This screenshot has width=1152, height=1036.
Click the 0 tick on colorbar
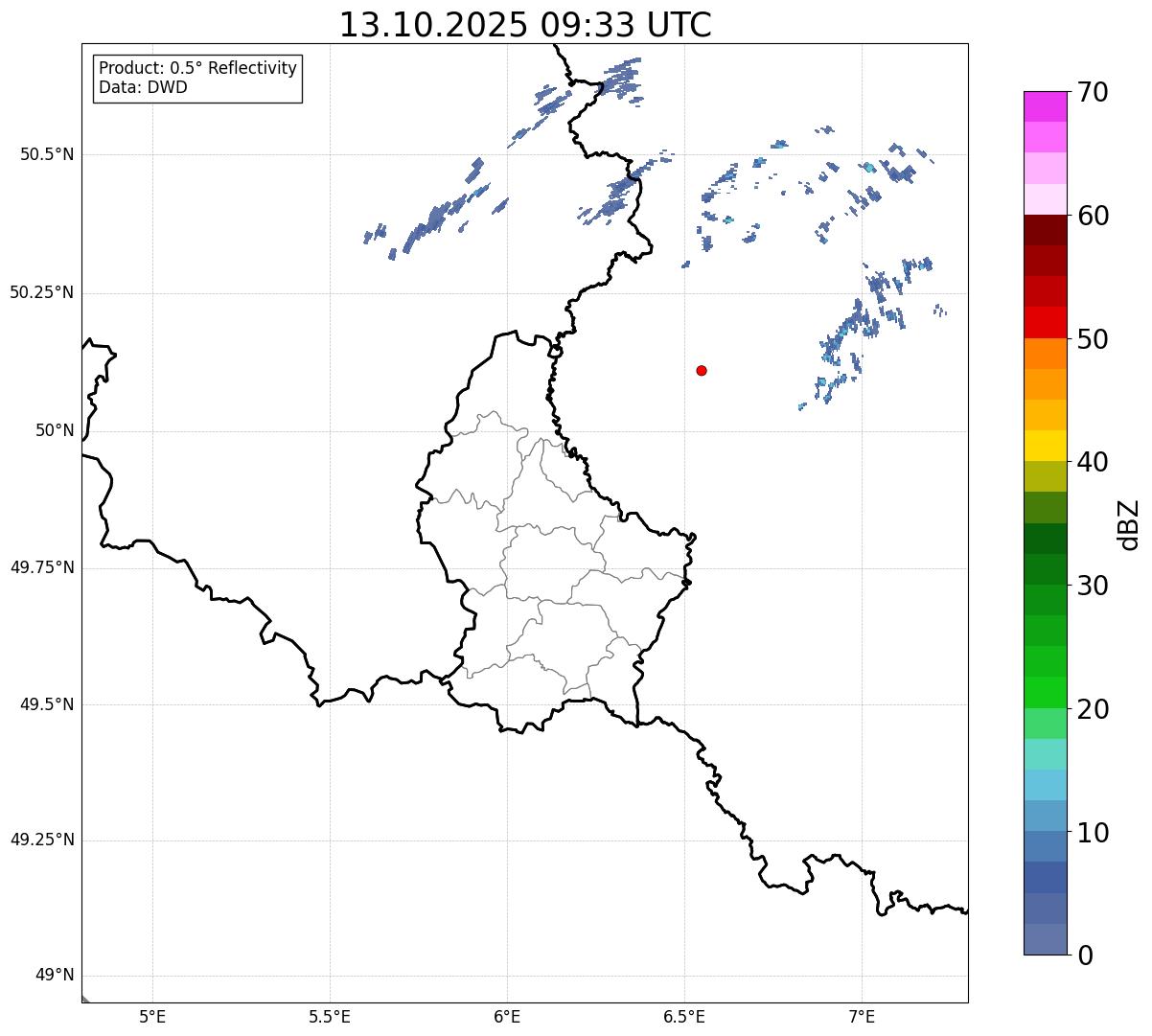(x=1084, y=955)
